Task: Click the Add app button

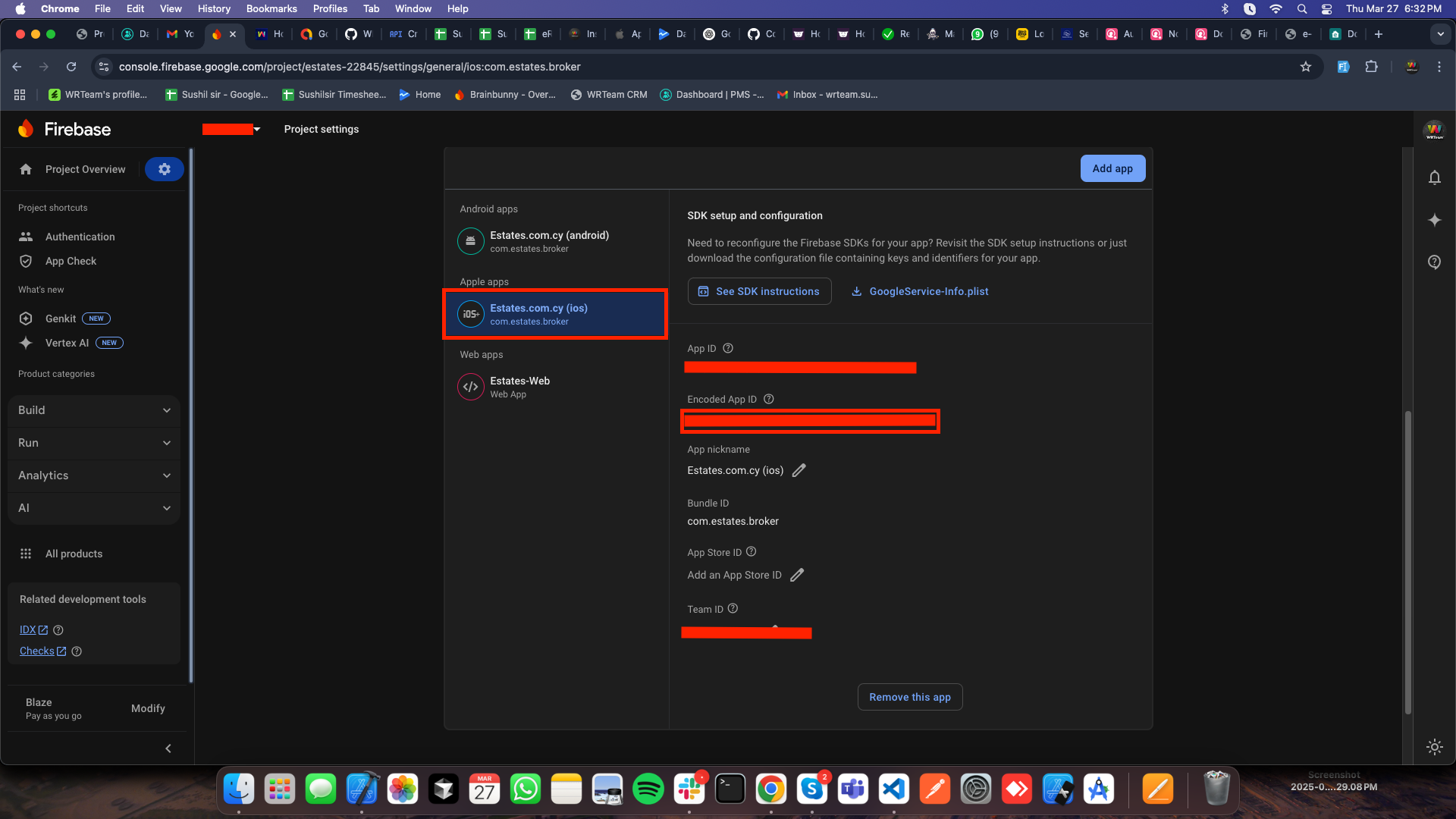Action: point(1112,168)
